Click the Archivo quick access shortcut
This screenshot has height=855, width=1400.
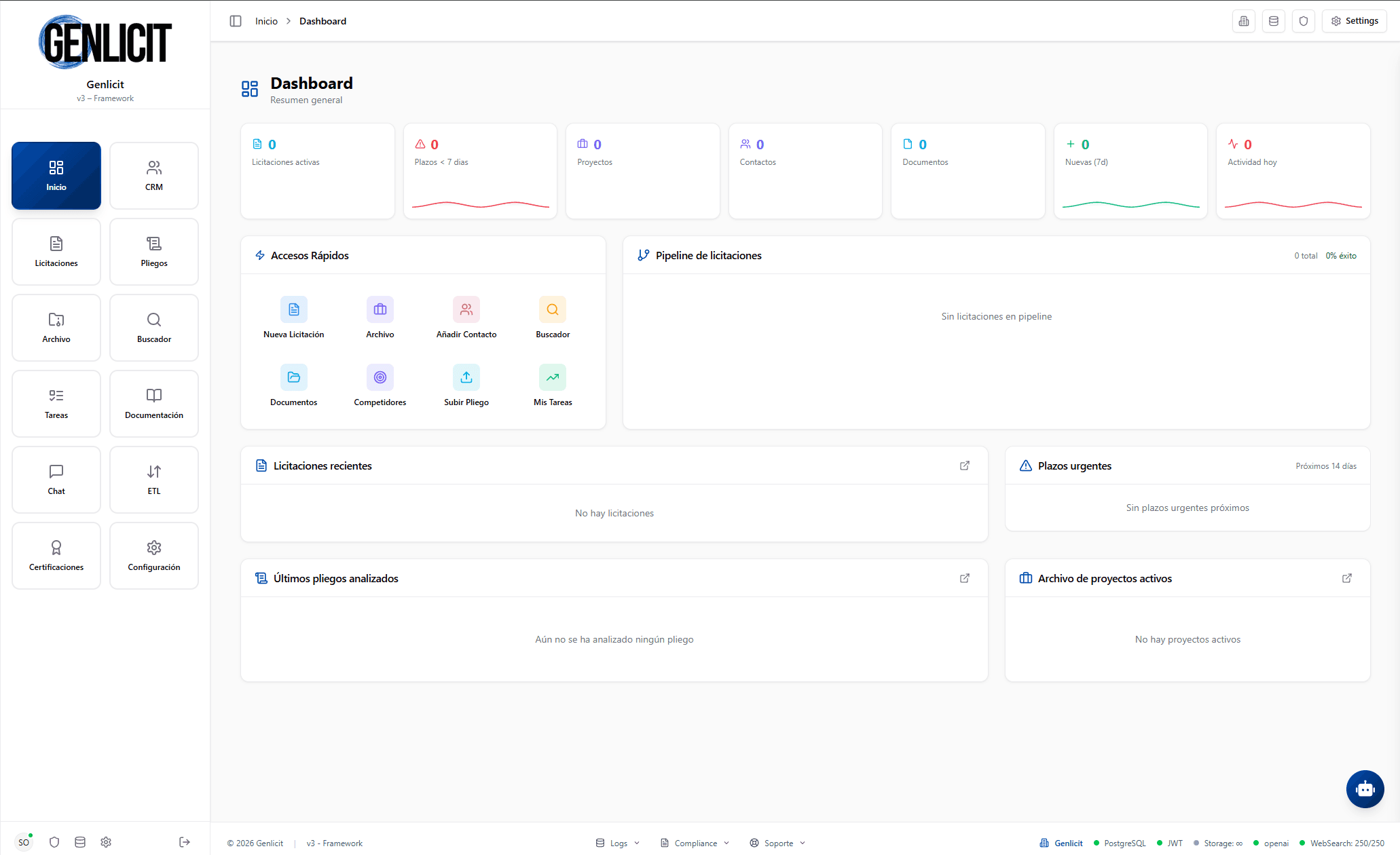380,318
